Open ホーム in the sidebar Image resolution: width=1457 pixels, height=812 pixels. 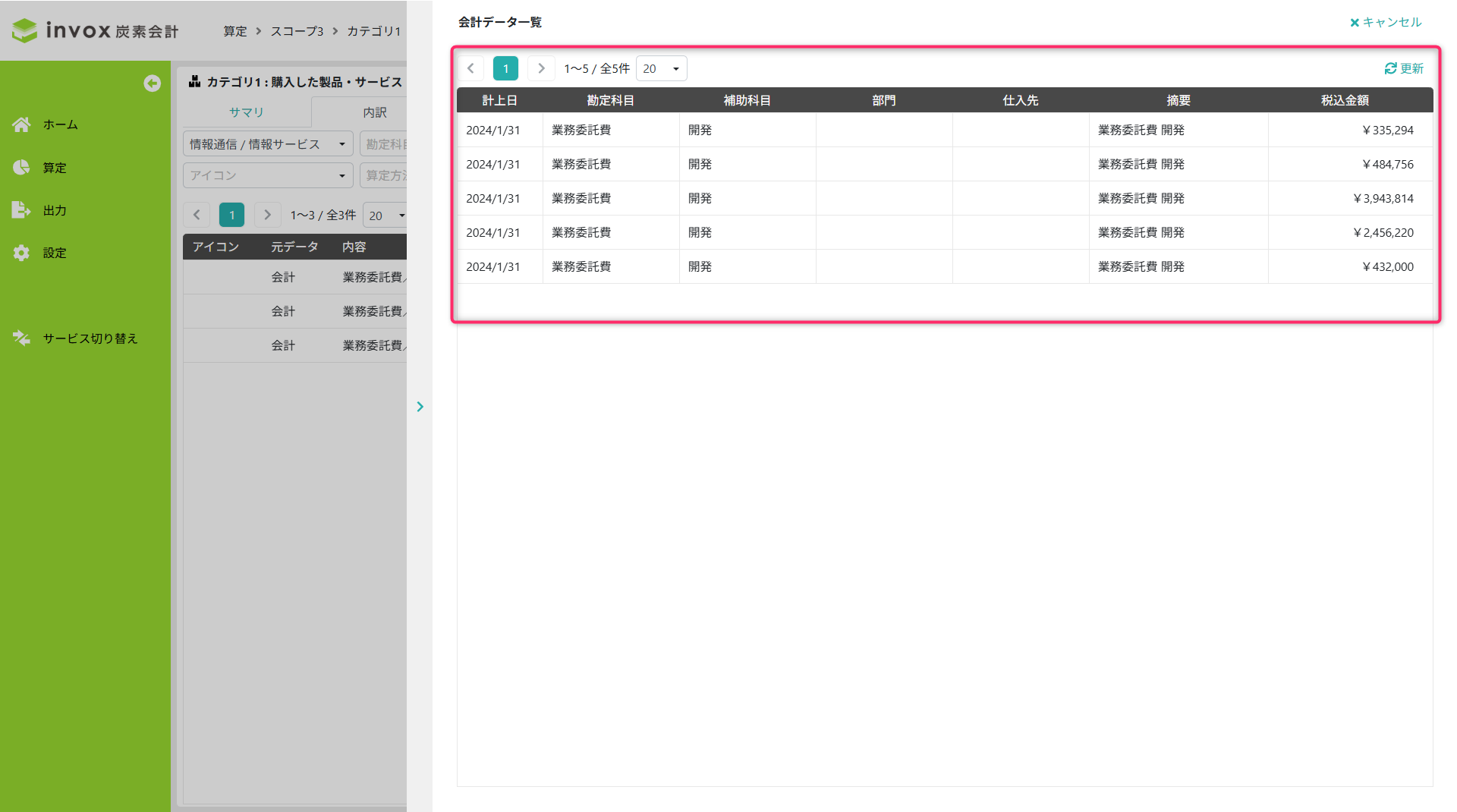click(x=60, y=124)
